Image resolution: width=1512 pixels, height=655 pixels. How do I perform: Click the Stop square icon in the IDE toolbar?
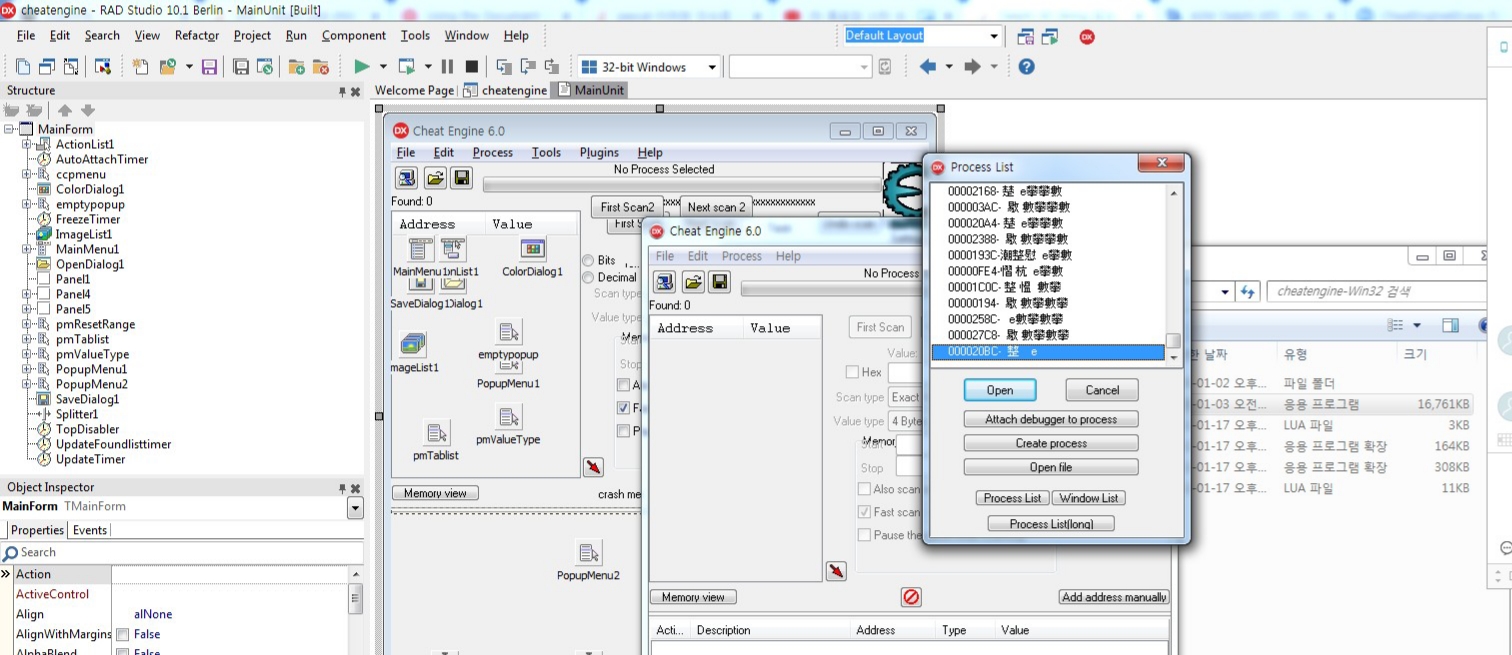pyautogui.click(x=471, y=67)
